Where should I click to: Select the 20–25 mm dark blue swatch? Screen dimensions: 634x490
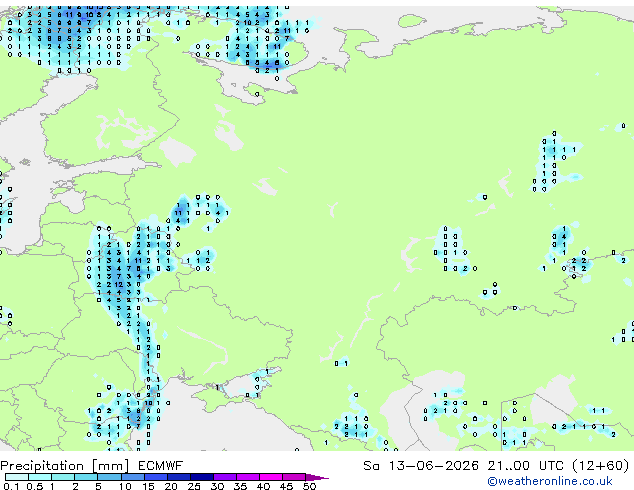[178, 477]
